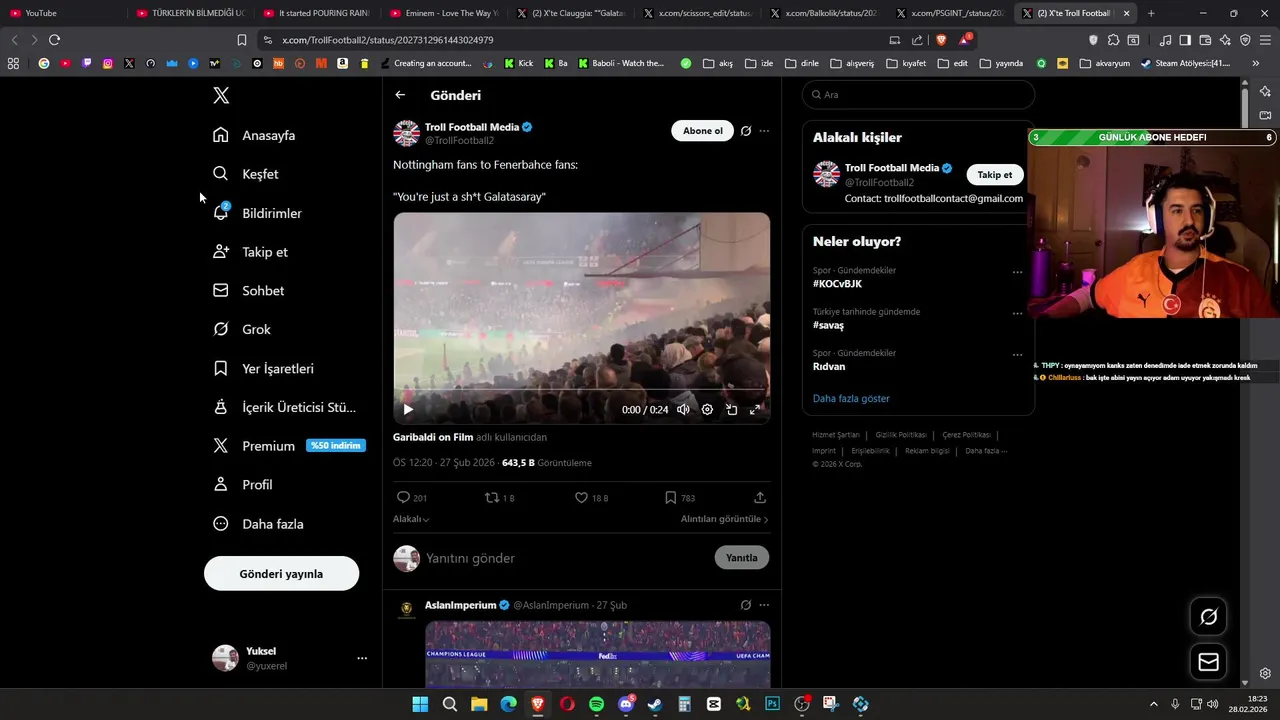Open more options for #savaş trend
This screenshot has height=720, width=1280.
1017,313
